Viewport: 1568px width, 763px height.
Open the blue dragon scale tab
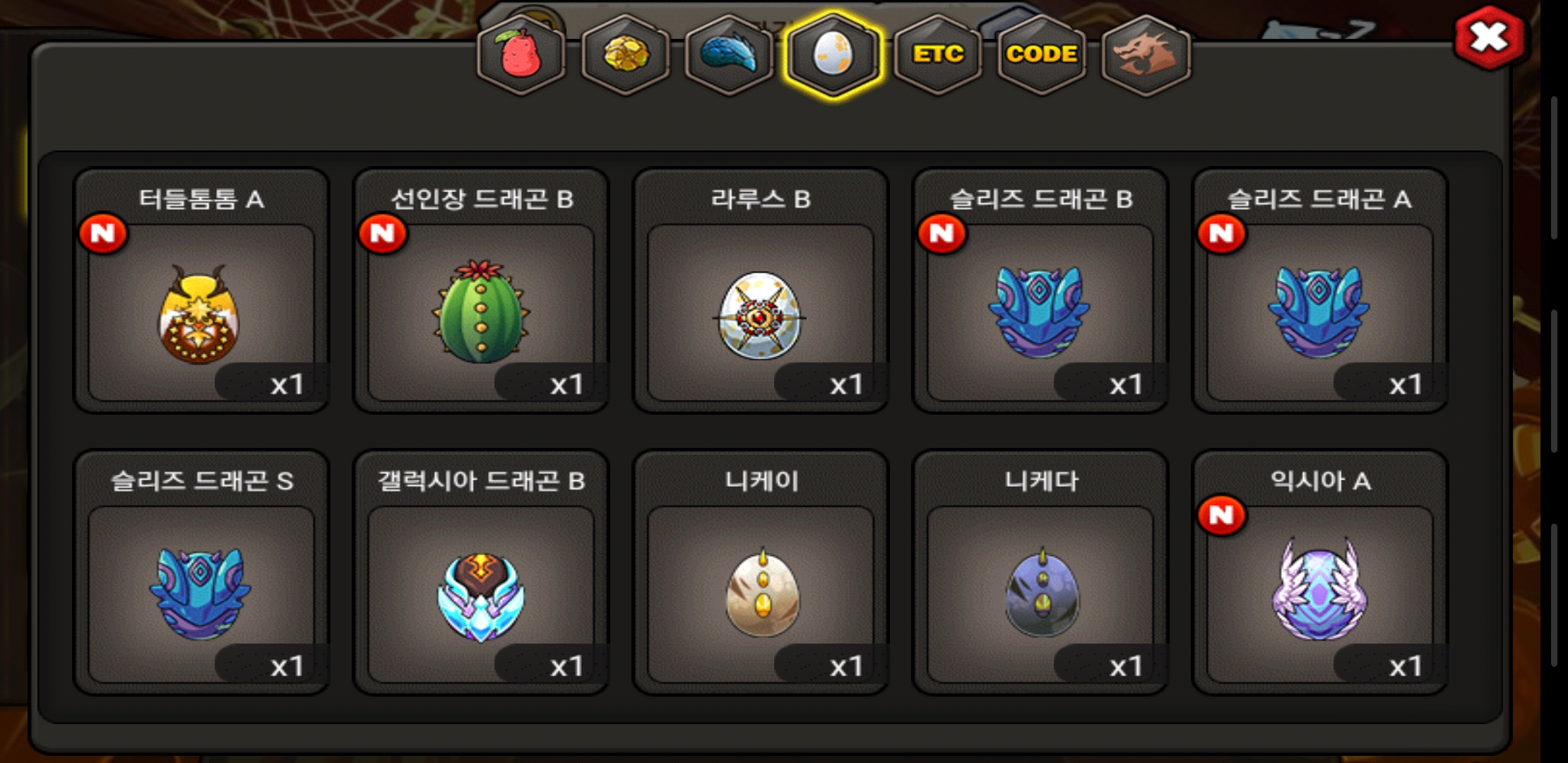pos(729,54)
